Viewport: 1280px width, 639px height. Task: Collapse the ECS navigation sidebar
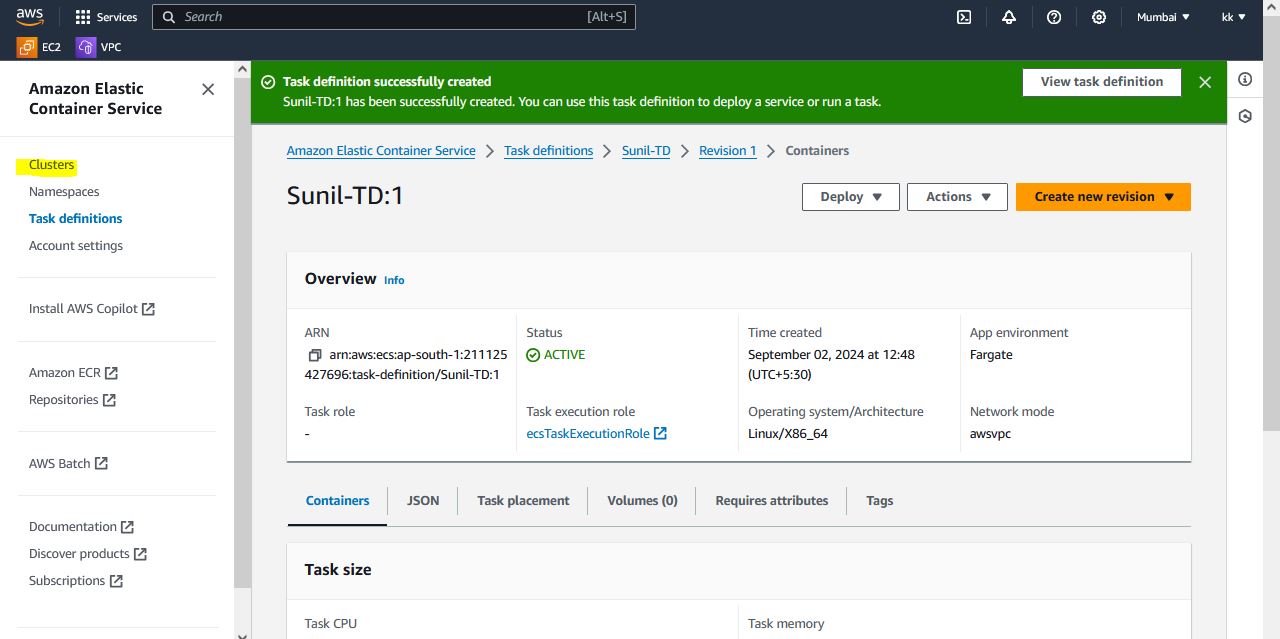(208, 89)
